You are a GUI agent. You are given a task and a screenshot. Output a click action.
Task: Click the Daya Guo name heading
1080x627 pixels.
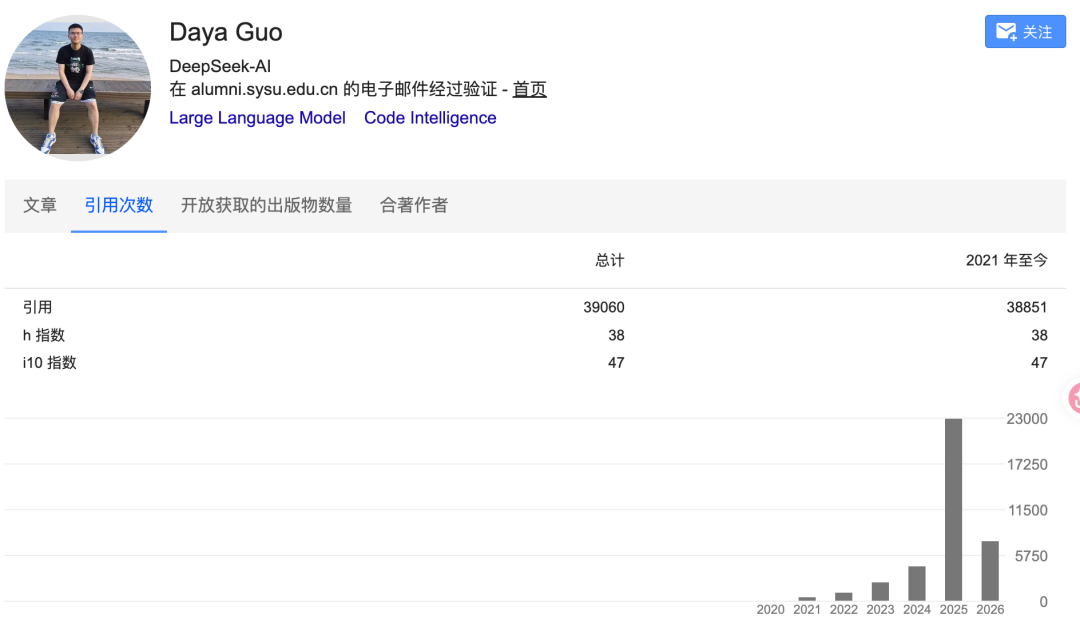pos(226,32)
